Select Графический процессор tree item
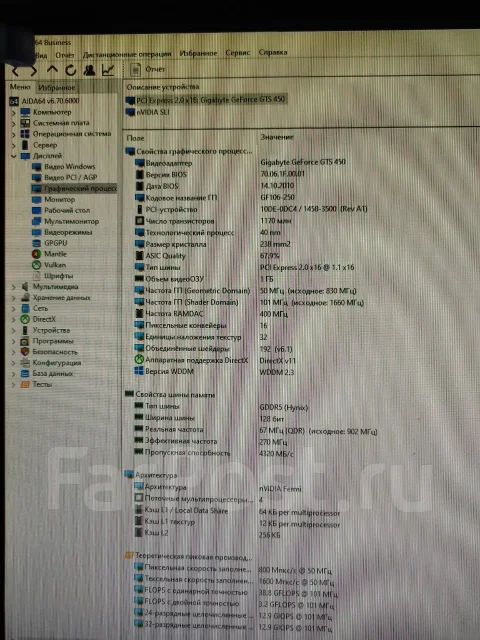This screenshot has height=640, width=480. pyautogui.click(x=74, y=189)
